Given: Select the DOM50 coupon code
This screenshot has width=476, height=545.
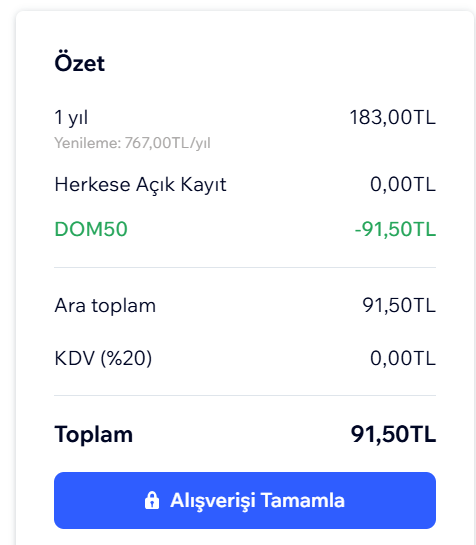Looking at the screenshot, I should [x=91, y=229].
